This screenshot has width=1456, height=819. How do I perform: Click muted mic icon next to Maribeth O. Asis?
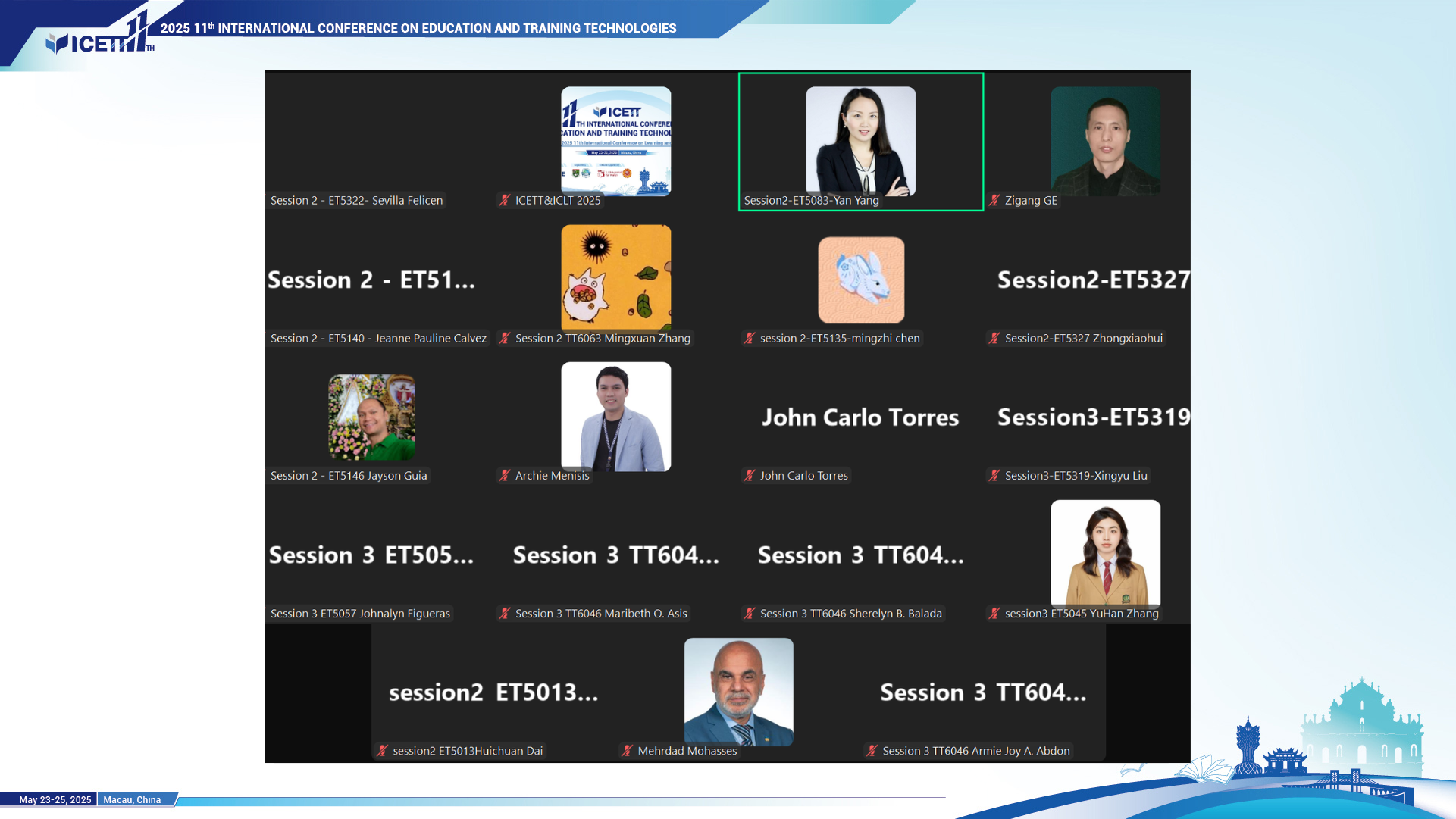[505, 613]
